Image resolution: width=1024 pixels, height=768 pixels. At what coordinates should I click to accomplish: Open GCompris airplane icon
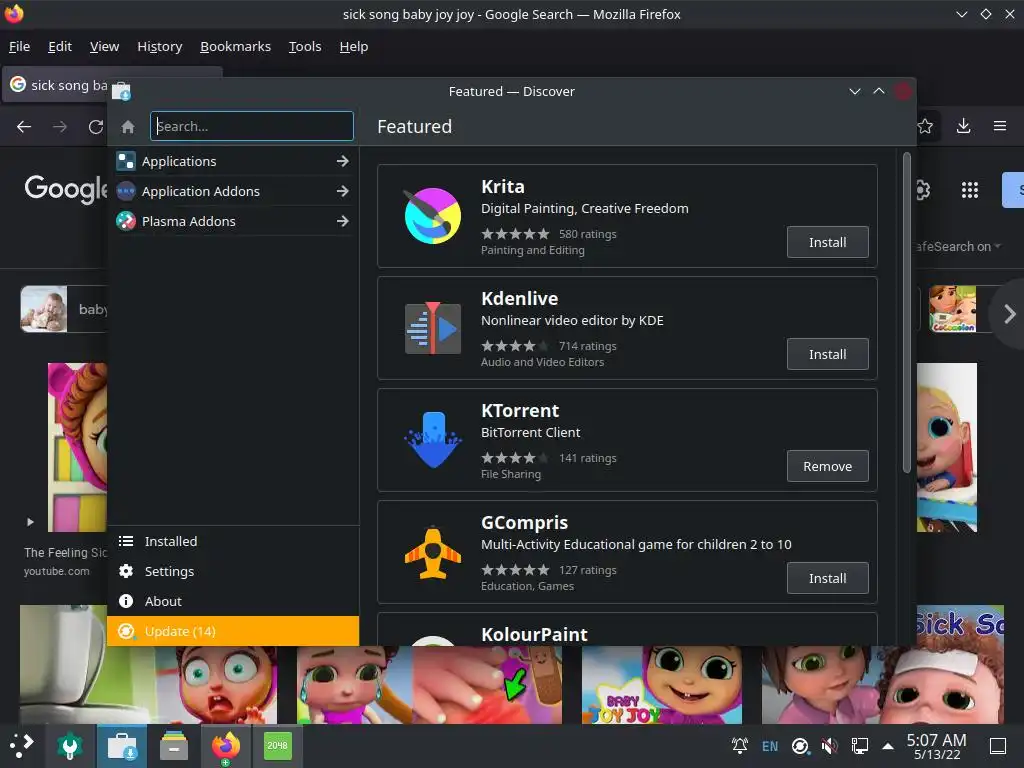pos(432,552)
